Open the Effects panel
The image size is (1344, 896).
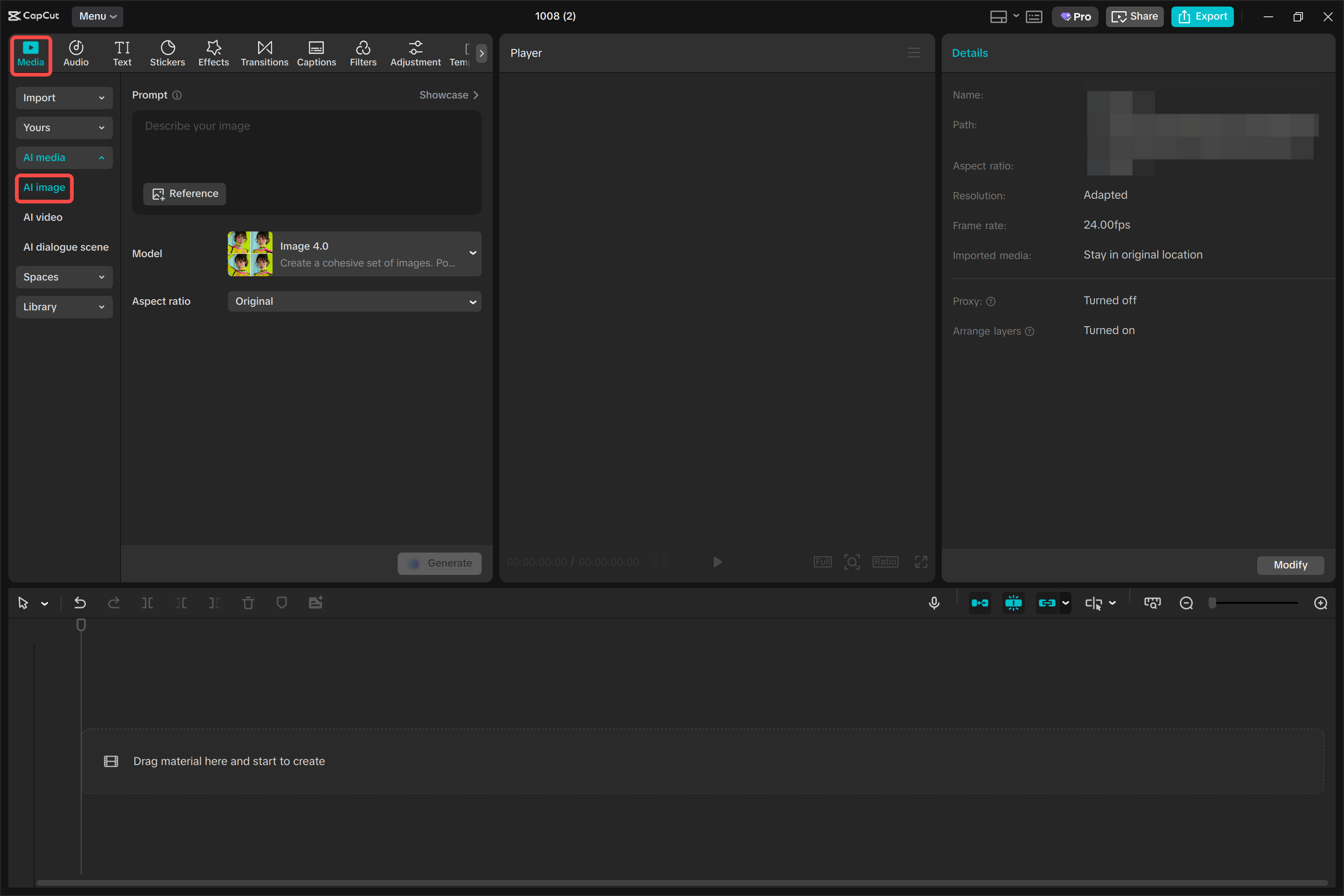point(213,53)
